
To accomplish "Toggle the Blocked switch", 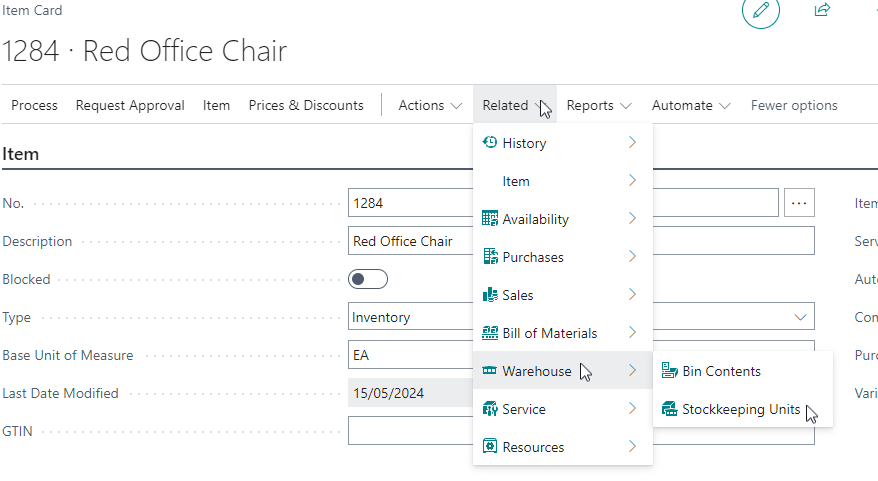I will 368,279.
